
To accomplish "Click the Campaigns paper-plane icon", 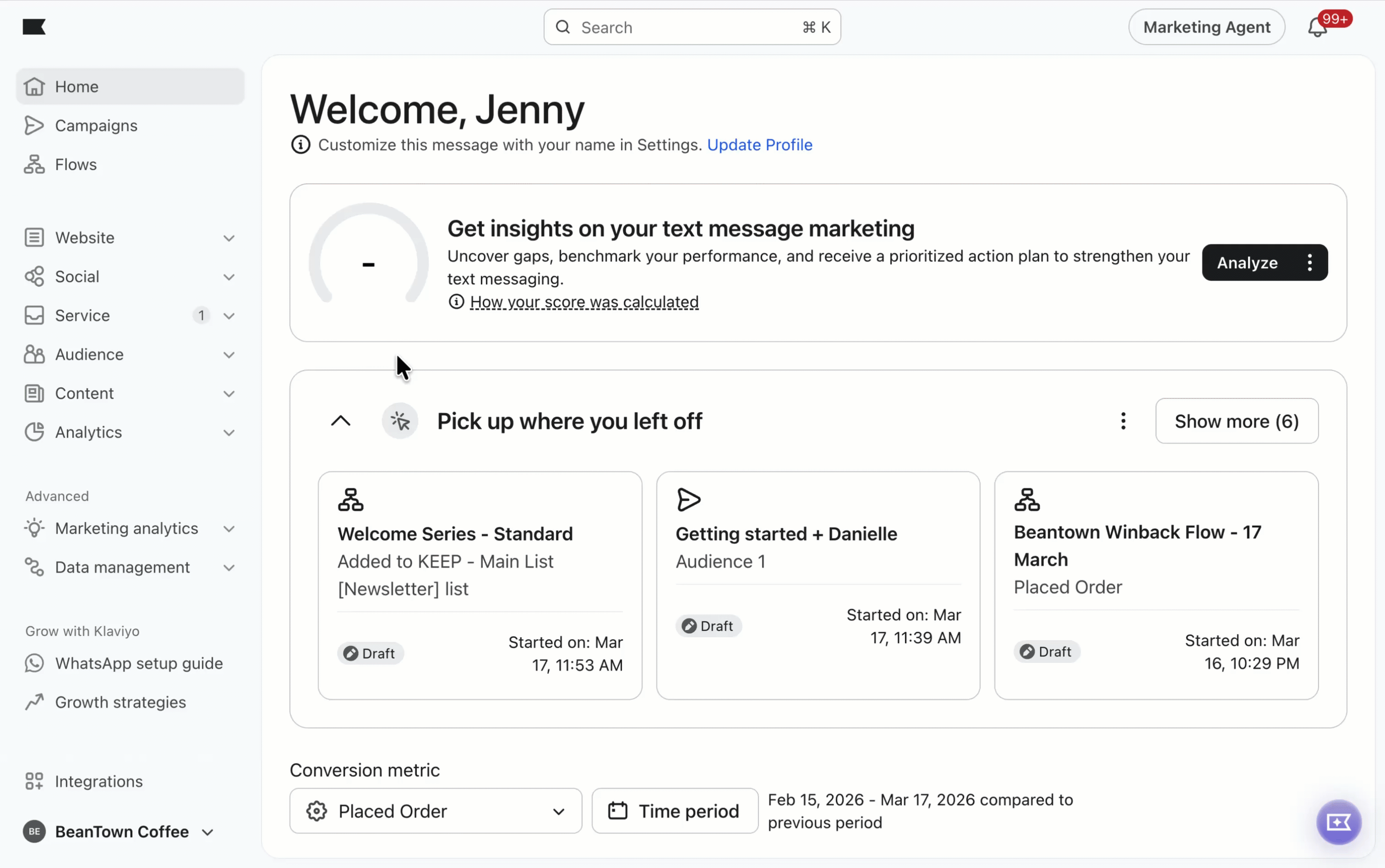I will tap(34, 126).
